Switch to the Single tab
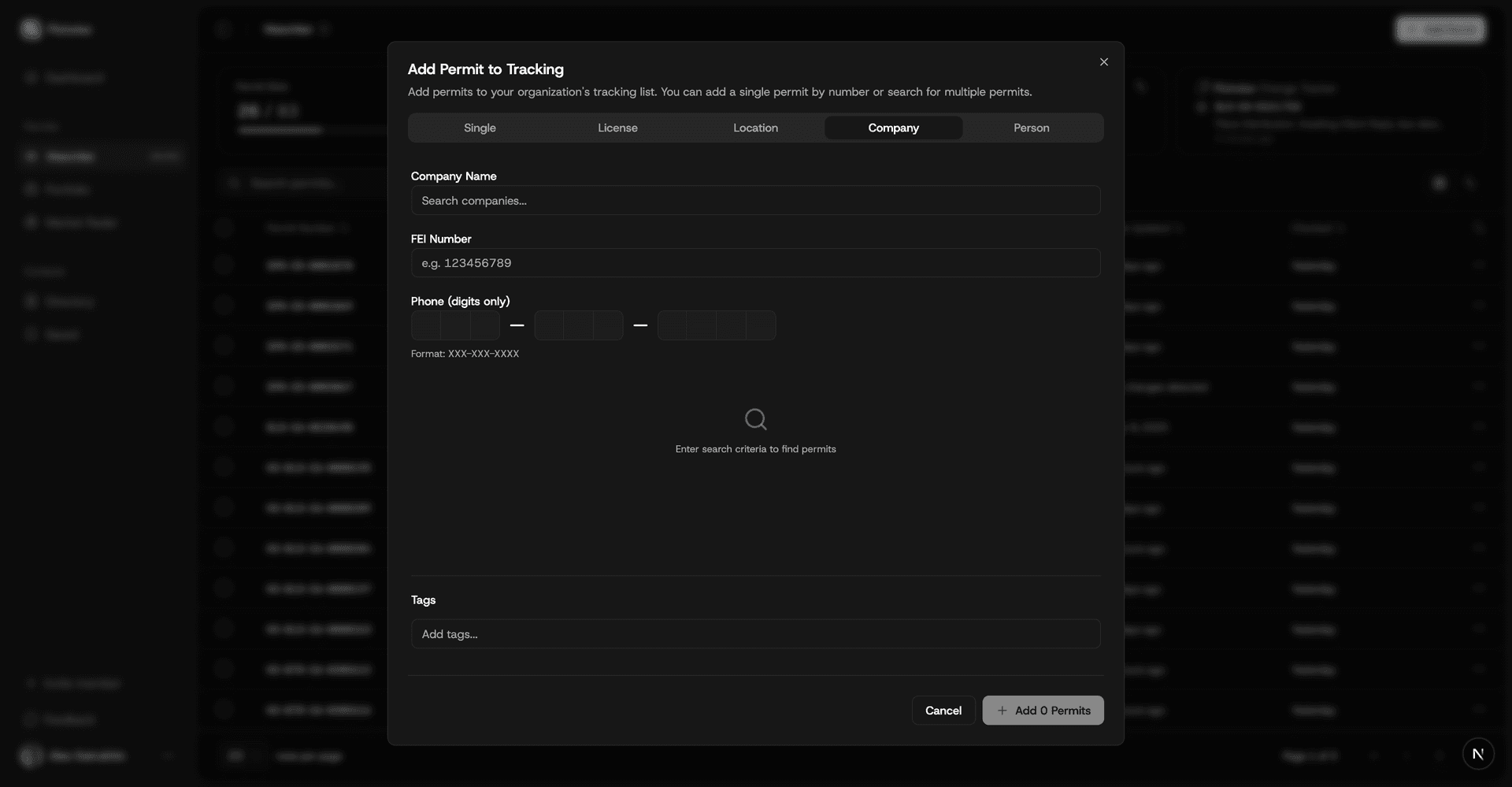This screenshot has width=1512, height=787. pos(479,127)
